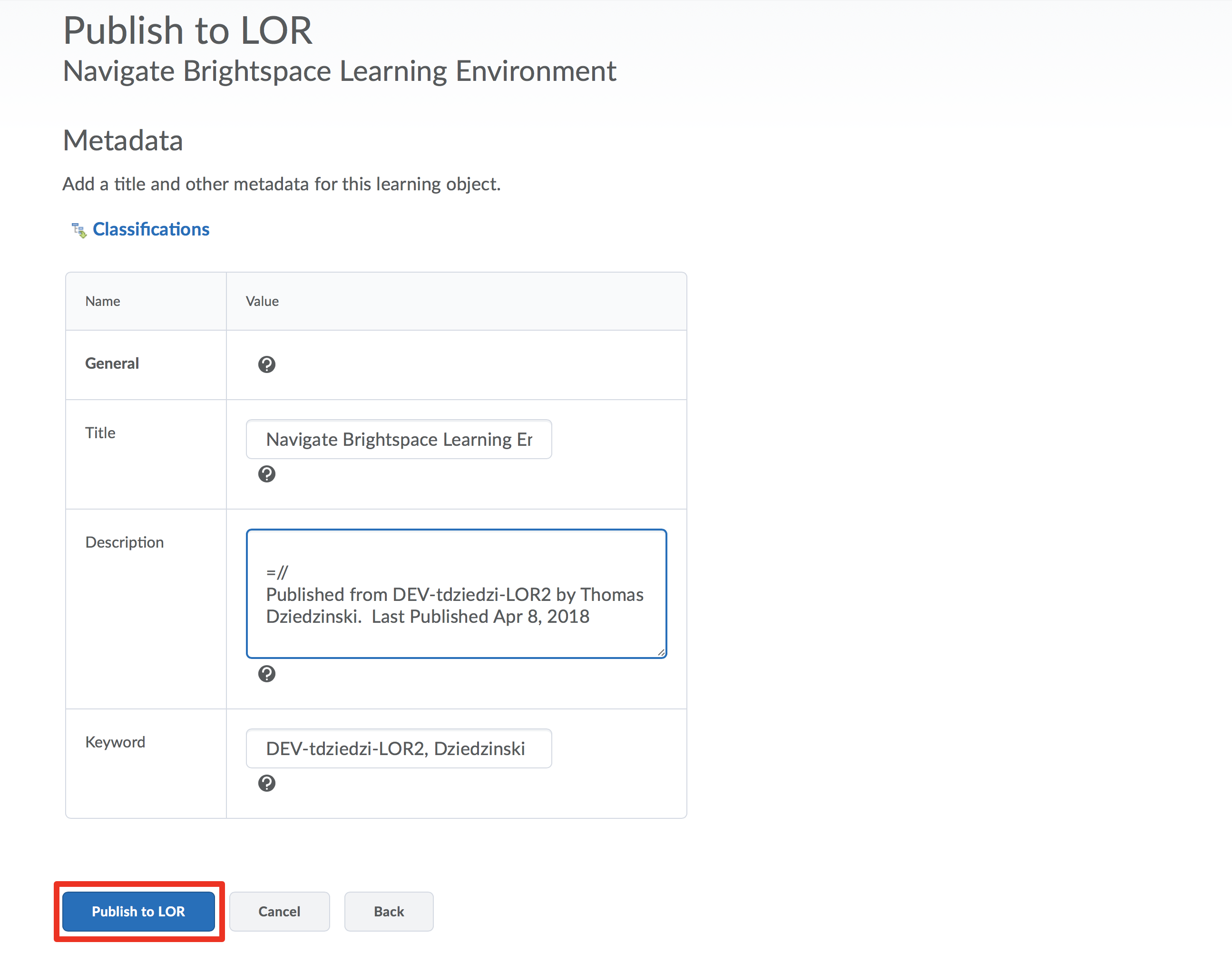Click the Metadata section heading
This screenshot has height=953, width=1232.
tap(123, 140)
